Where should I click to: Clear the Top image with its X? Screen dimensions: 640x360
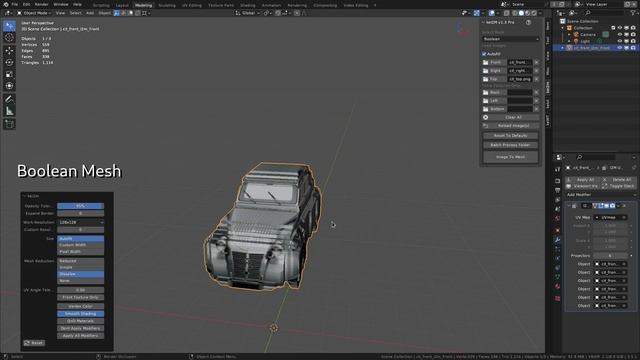[536, 79]
